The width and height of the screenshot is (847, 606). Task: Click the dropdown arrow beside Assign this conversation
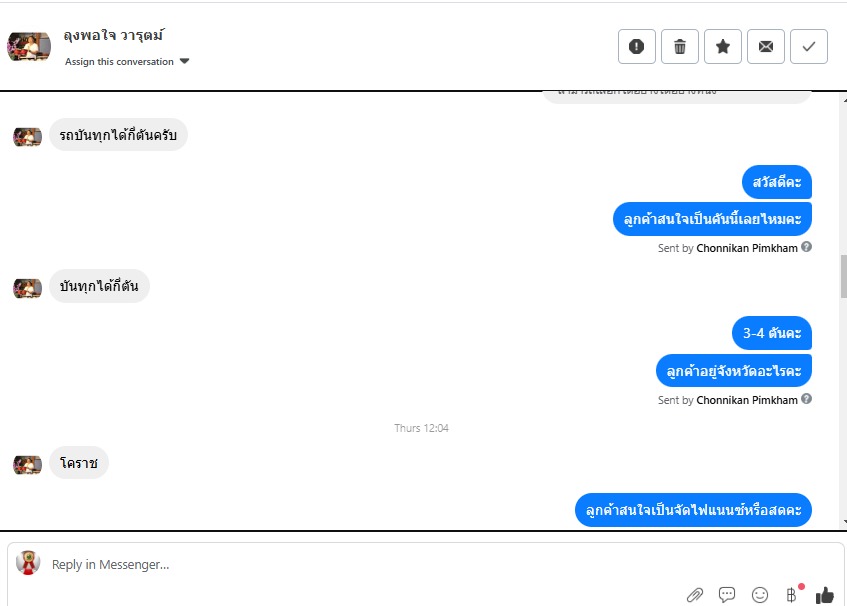pos(184,61)
